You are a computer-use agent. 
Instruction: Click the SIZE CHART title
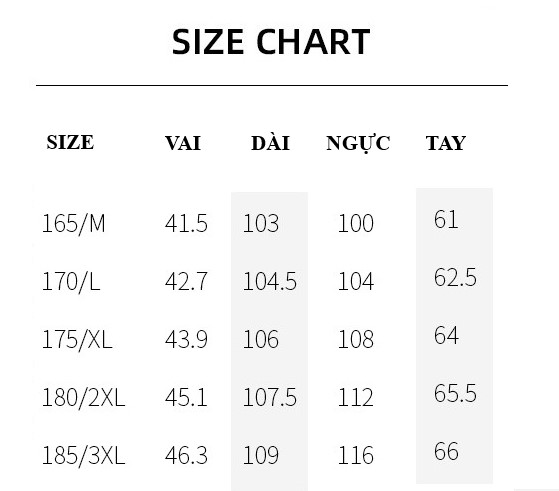click(x=271, y=42)
